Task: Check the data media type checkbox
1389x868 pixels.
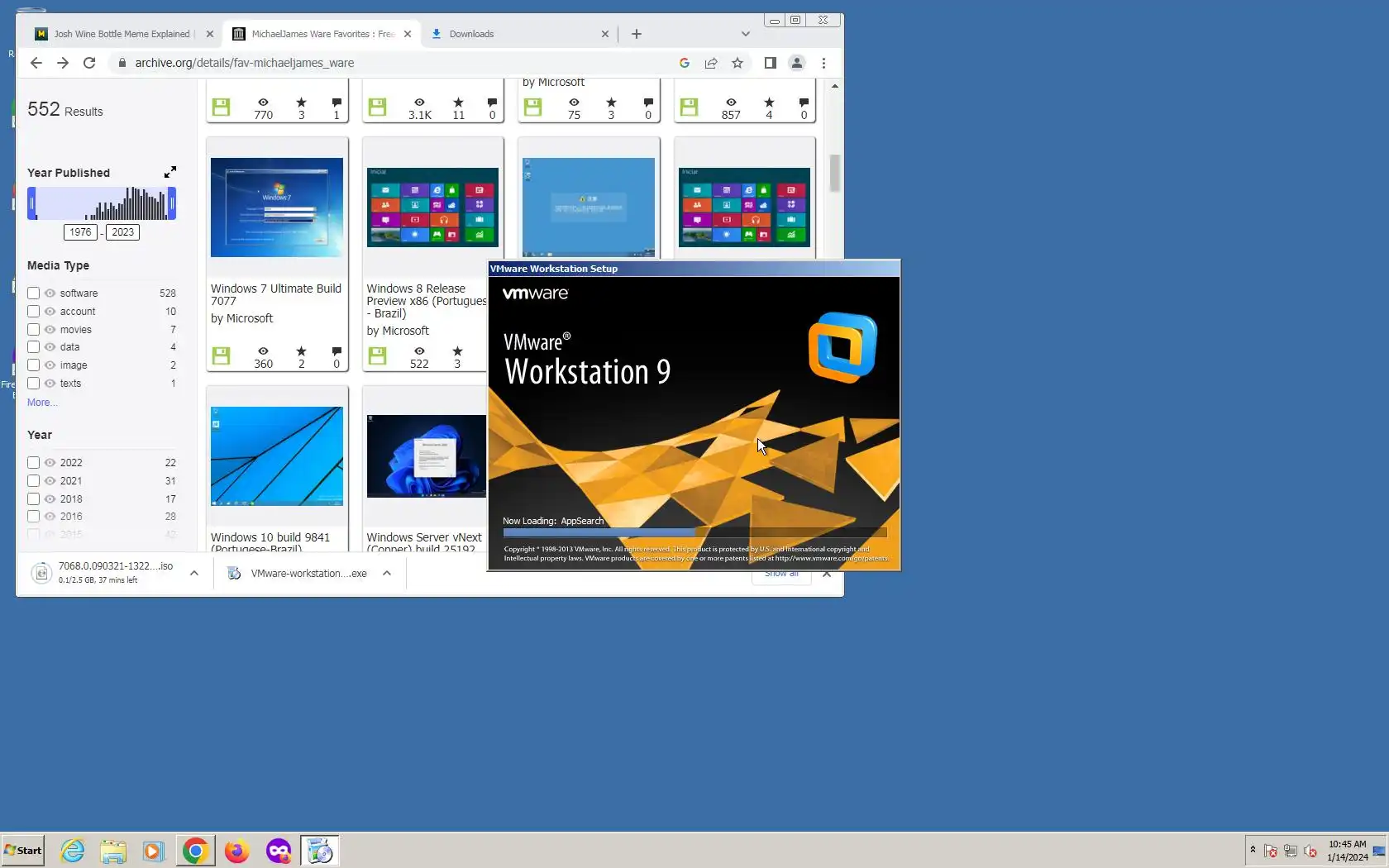Action: click(x=34, y=347)
